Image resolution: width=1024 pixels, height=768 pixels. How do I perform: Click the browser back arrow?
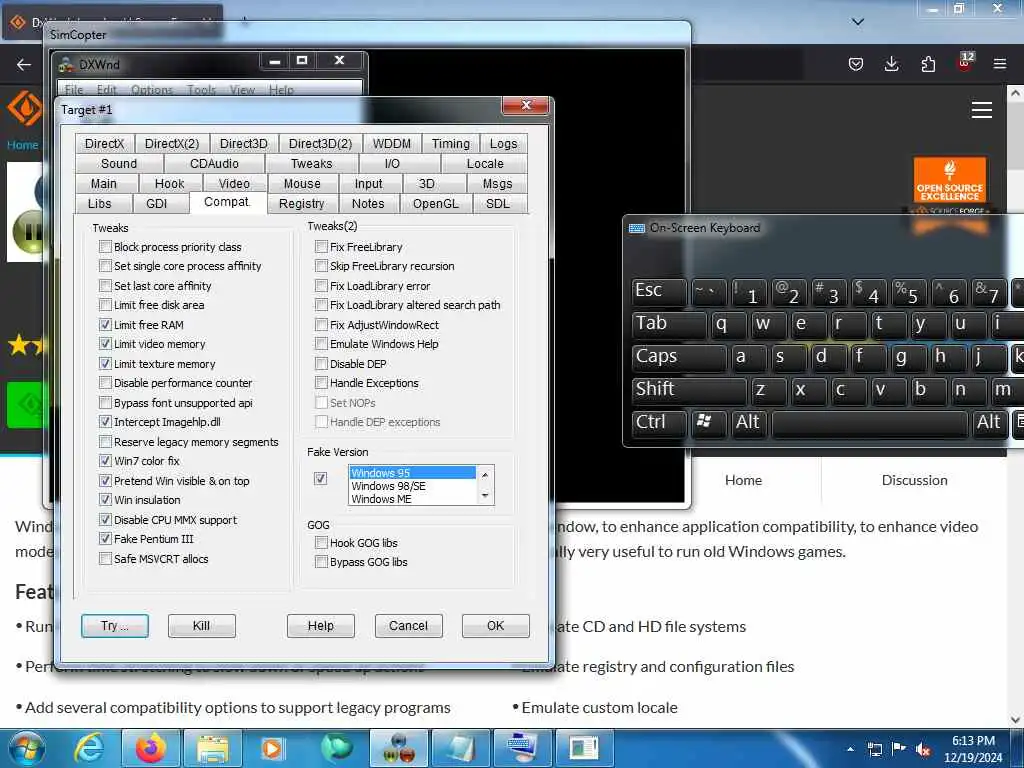24,64
